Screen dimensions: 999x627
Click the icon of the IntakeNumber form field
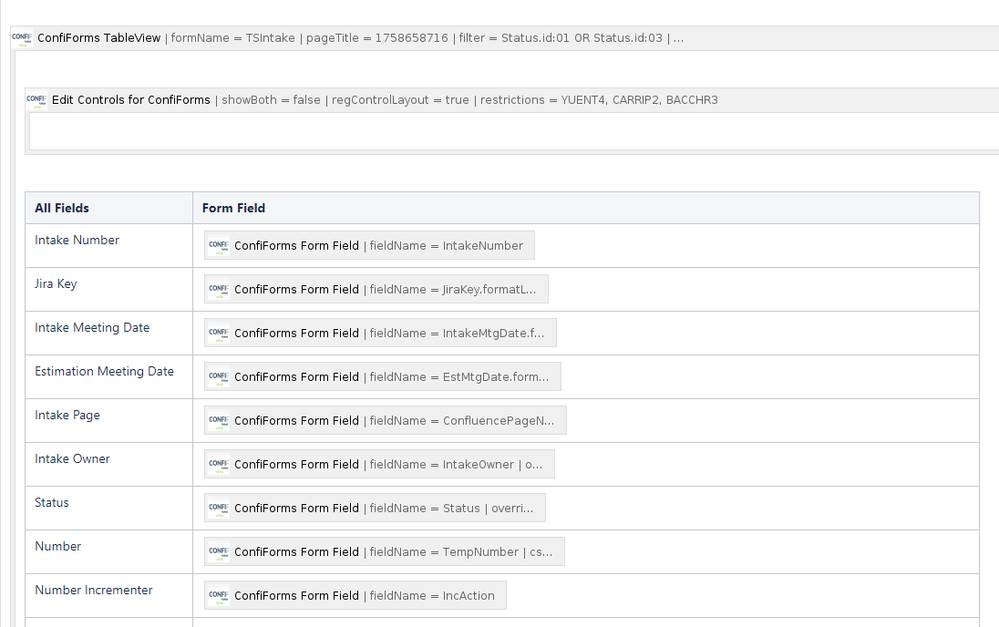click(x=219, y=245)
